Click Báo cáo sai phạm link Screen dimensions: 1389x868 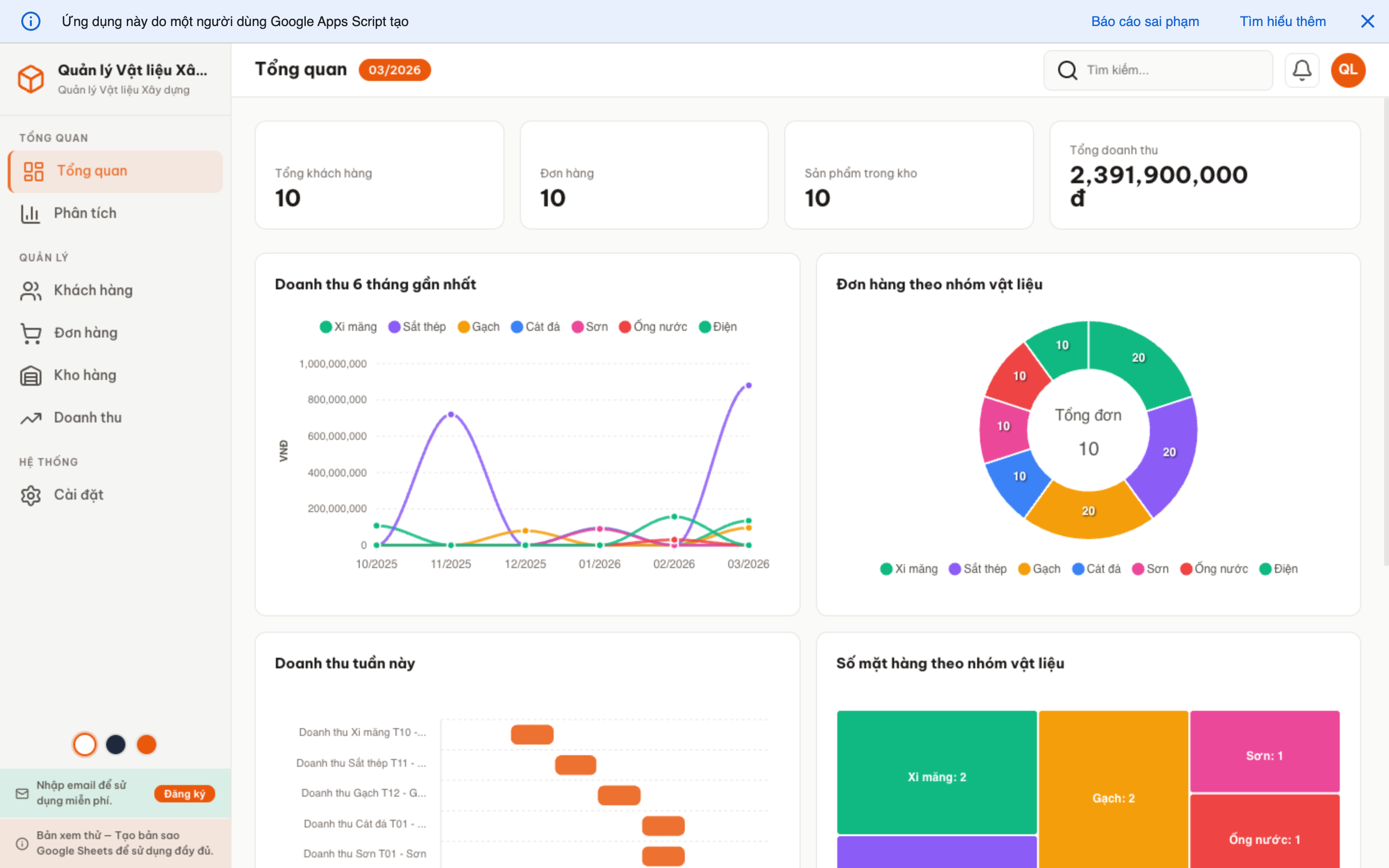(1144, 21)
